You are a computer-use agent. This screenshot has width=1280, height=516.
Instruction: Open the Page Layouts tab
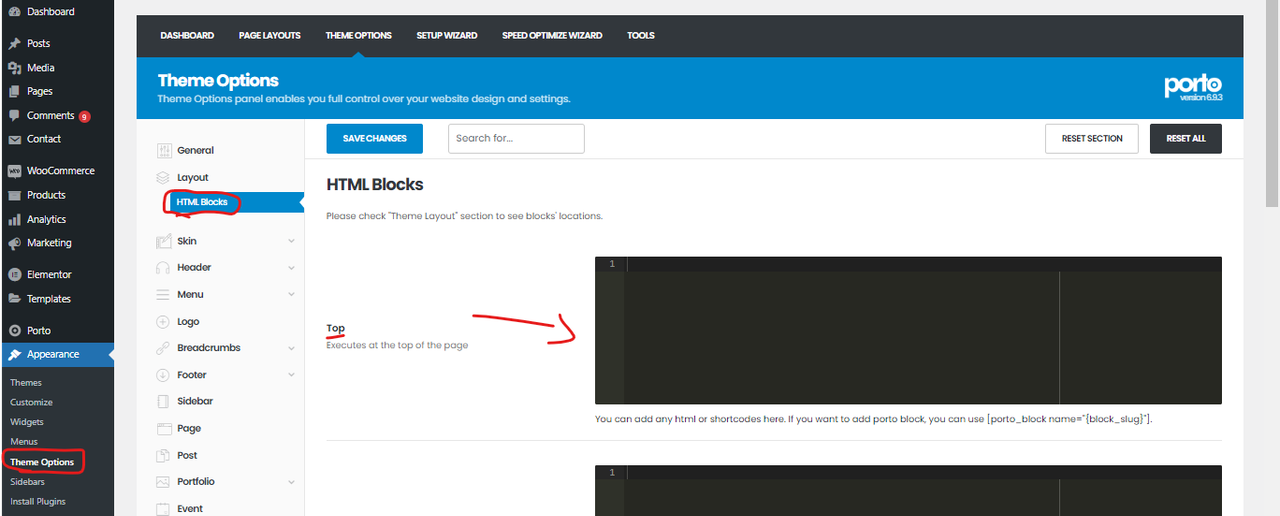tap(270, 36)
